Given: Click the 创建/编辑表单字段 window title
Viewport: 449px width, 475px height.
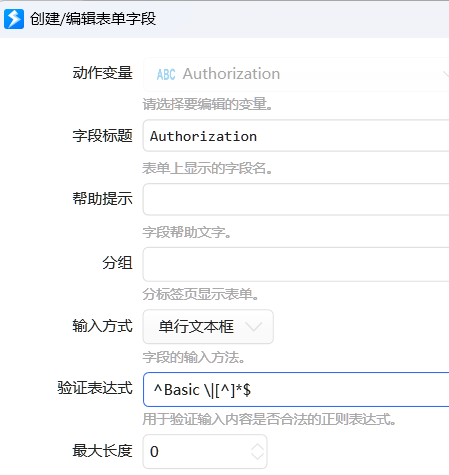Looking at the screenshot, I should (93, 19).
